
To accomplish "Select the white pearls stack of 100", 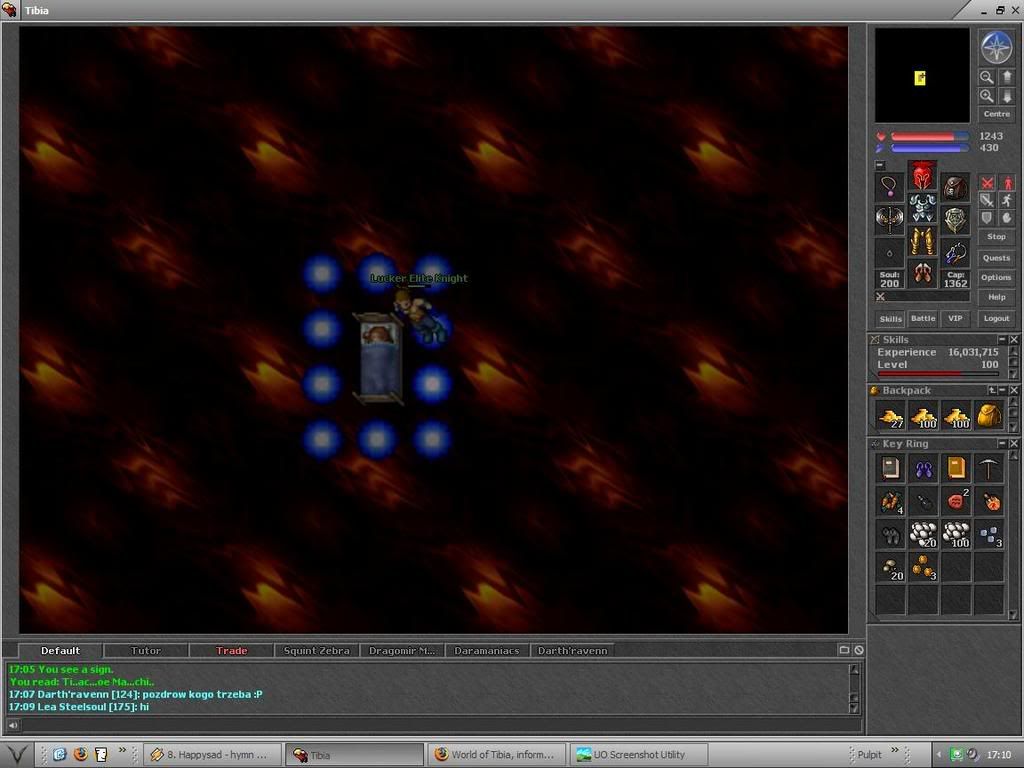I will click(956, 534).
